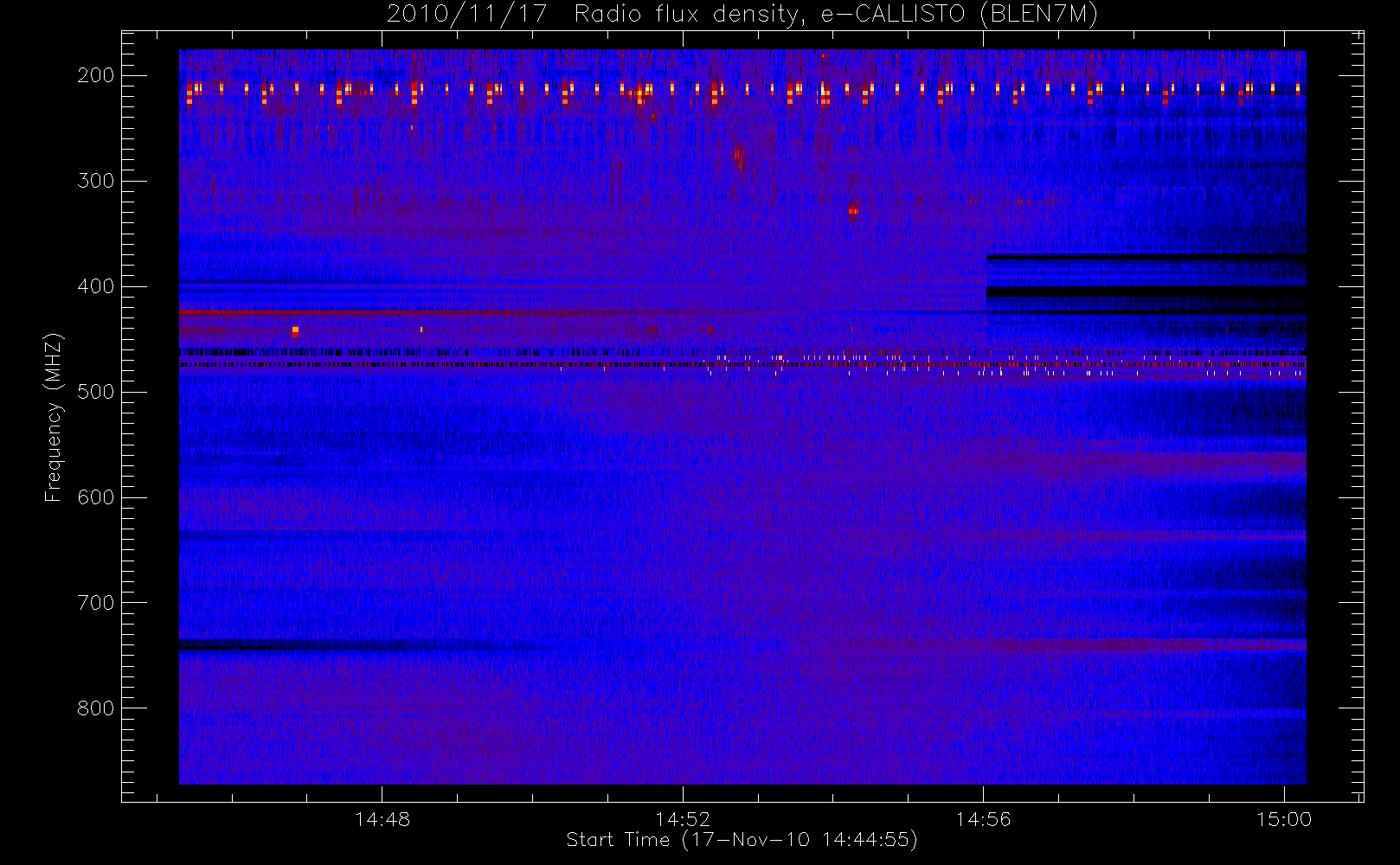The height and width of the screenshot is (865, 1400).
Task: Click the 14:48 time tick label
Action: (382, 819)
